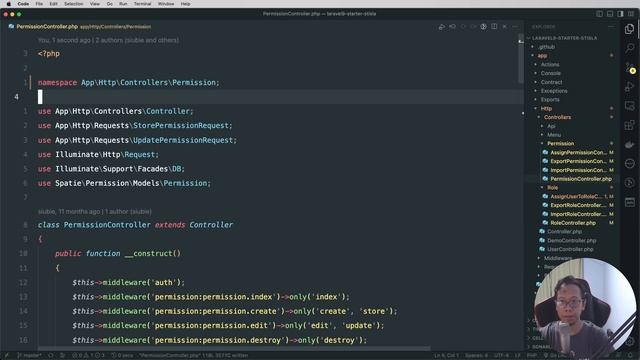Collapse the Controllers folder
The width and height of the screenshot is (640, 360).
point(557,117)
